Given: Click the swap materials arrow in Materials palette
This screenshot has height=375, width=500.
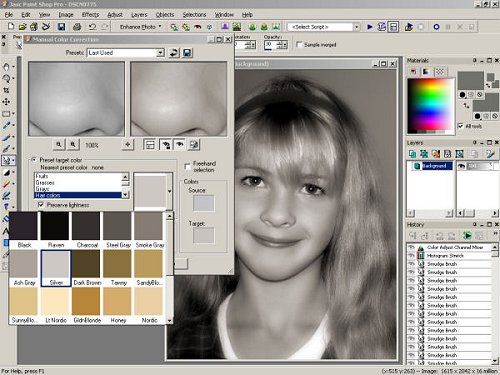Looking at the screenshot, I should [x=466, y=106].
